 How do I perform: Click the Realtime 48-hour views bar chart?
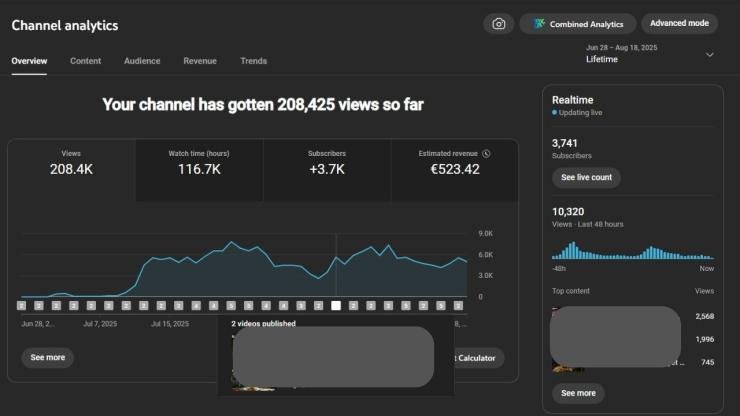pos(632,251)
